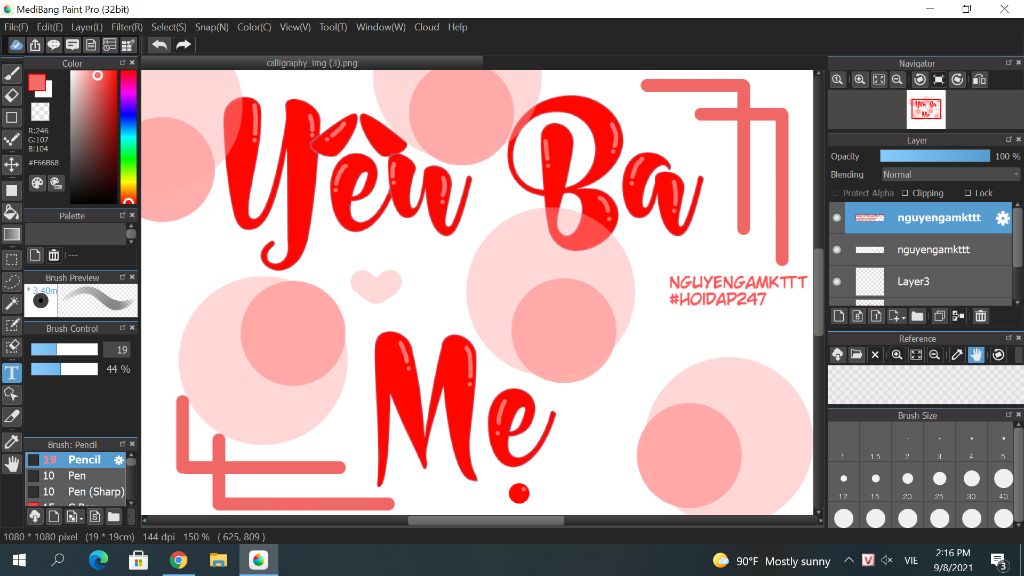Select the Select Pen tool
The width and height of the screenshot is (1024, 576).
pyautogui.click(x=12, y=325)
